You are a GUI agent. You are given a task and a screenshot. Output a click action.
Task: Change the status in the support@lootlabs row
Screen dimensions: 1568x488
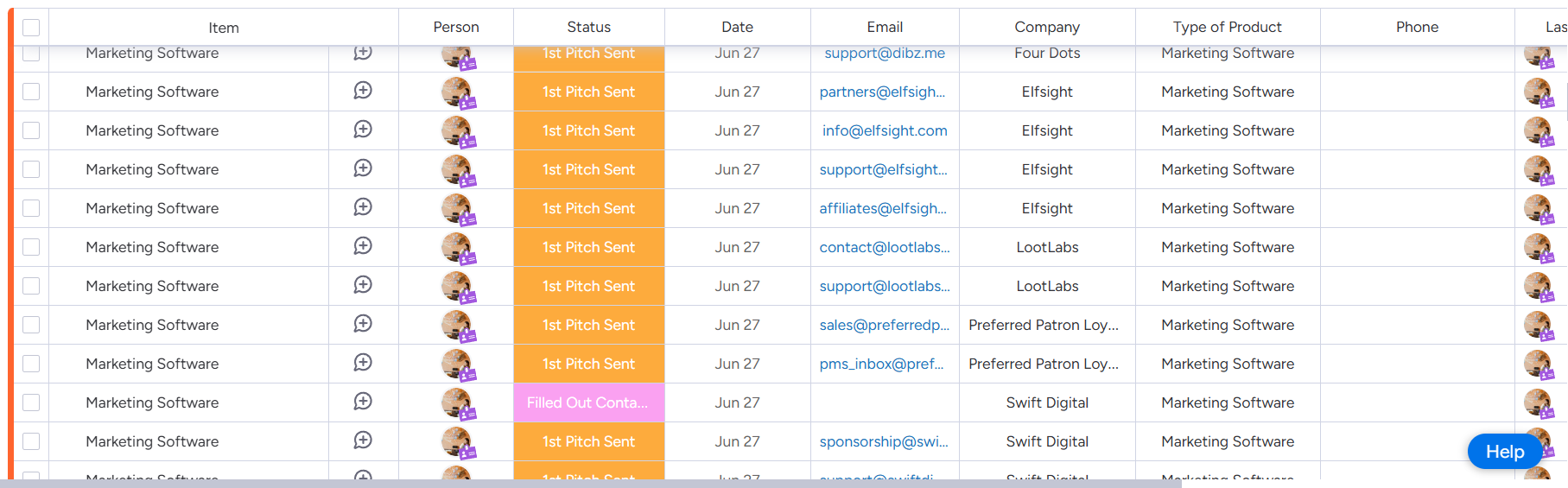588,286
